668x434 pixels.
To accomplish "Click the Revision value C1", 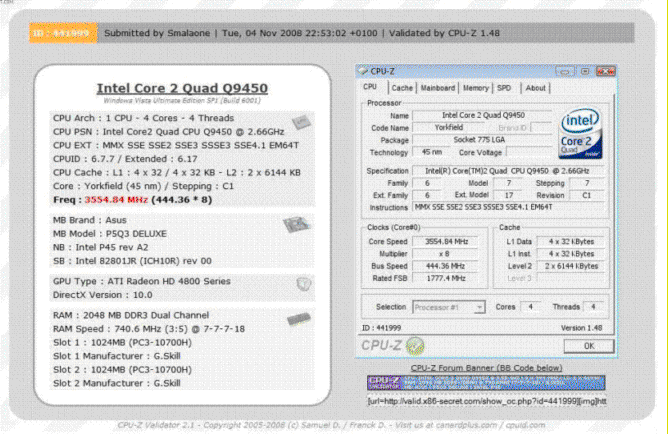I will (x=587, y=195).
